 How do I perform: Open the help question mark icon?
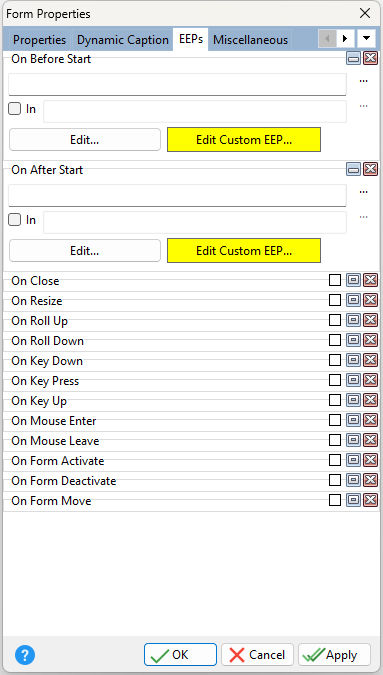25,655
